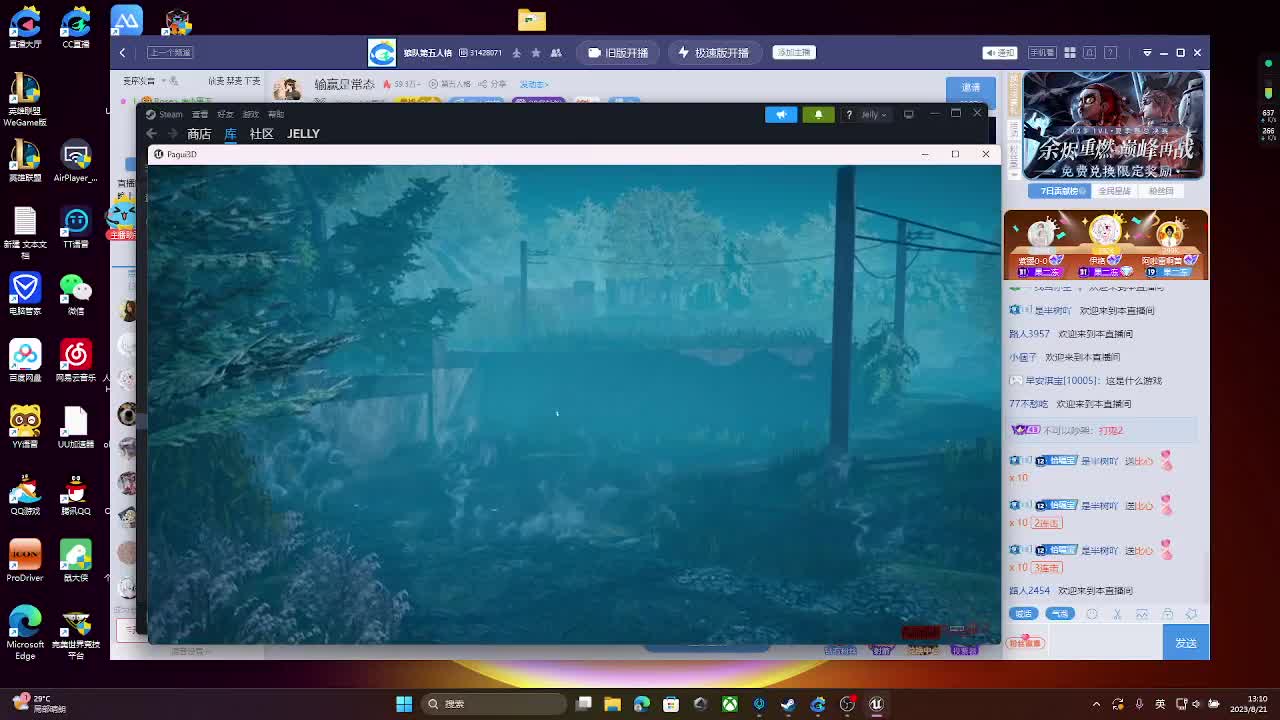Screen dimensions: 1280x720
Task: Open File Explorer from the taskbar
Action: [613, 704]
